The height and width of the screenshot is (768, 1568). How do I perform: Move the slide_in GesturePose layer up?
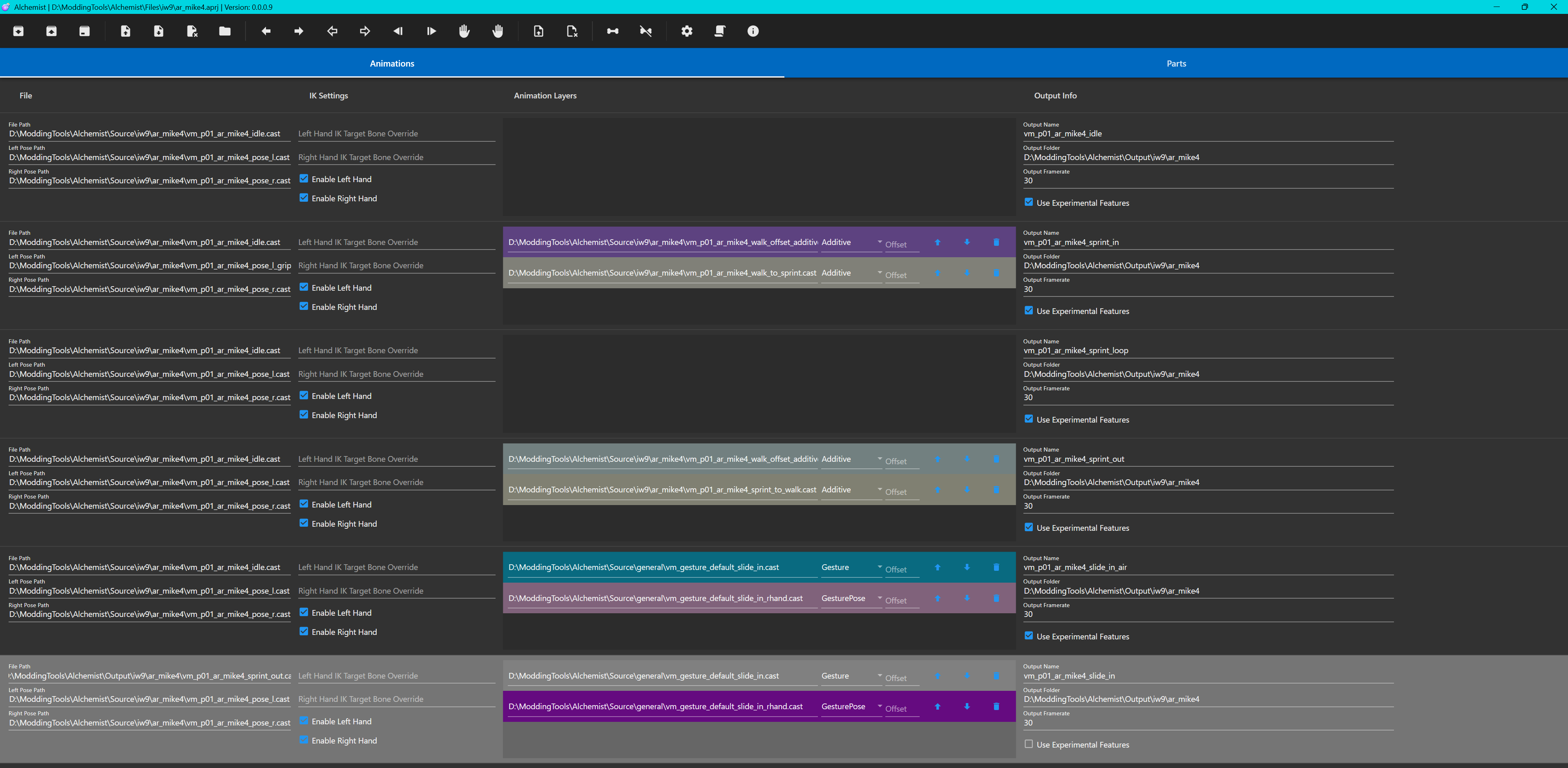937,706
